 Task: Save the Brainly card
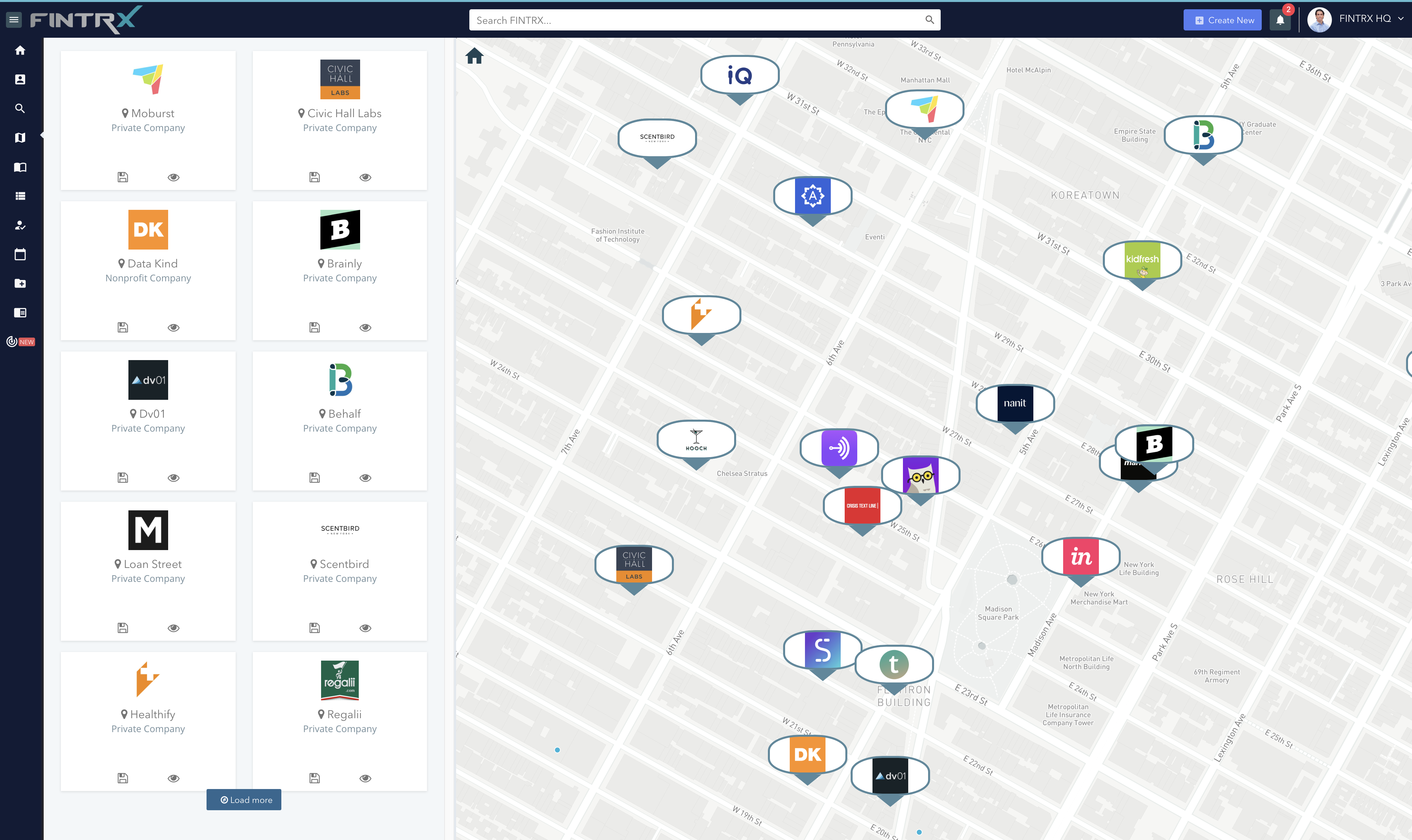pyautogui.click(x=315, y=327)
